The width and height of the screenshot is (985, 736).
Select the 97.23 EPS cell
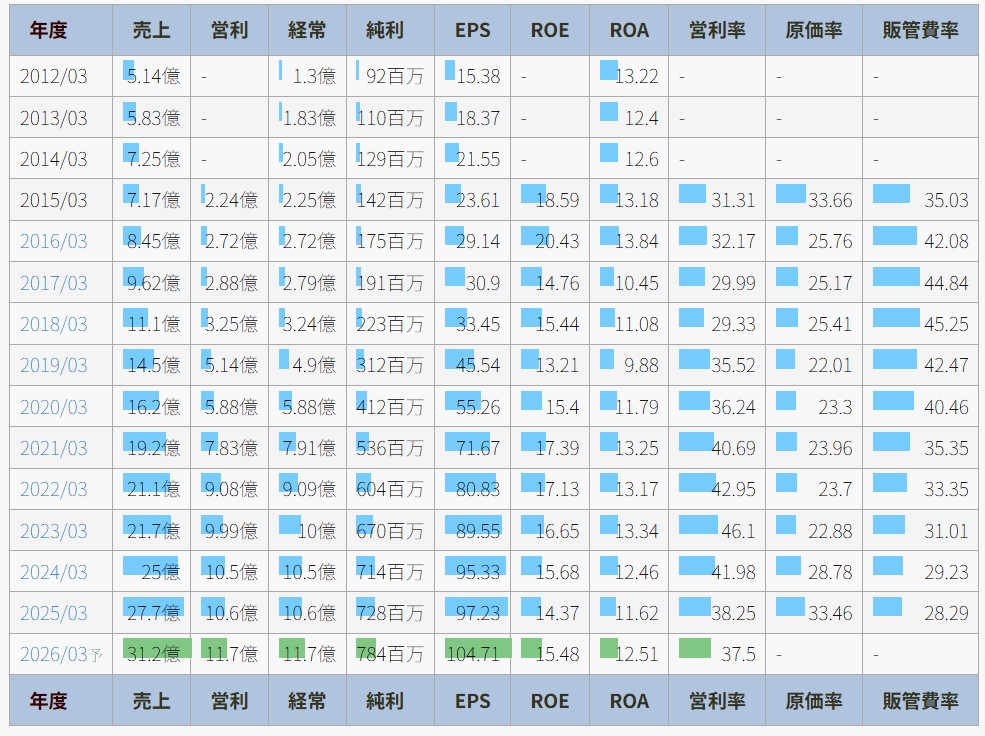[x=472, y=613]
